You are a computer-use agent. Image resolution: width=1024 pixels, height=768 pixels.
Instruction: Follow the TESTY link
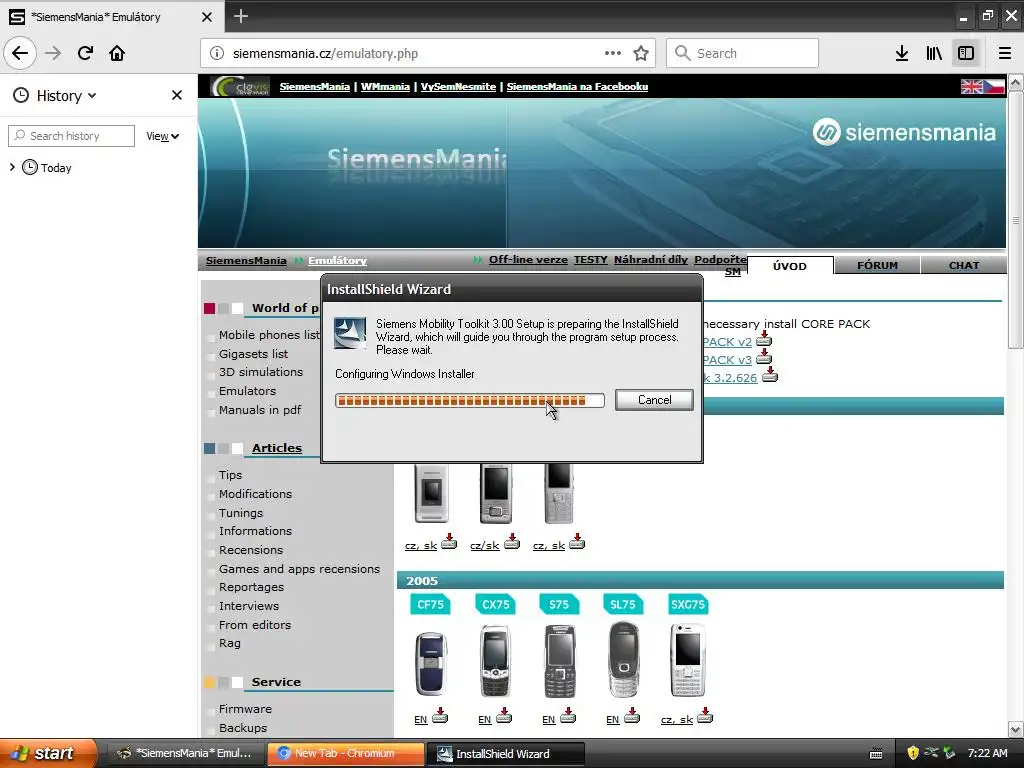pyautogui.click(x=590, y=259)
